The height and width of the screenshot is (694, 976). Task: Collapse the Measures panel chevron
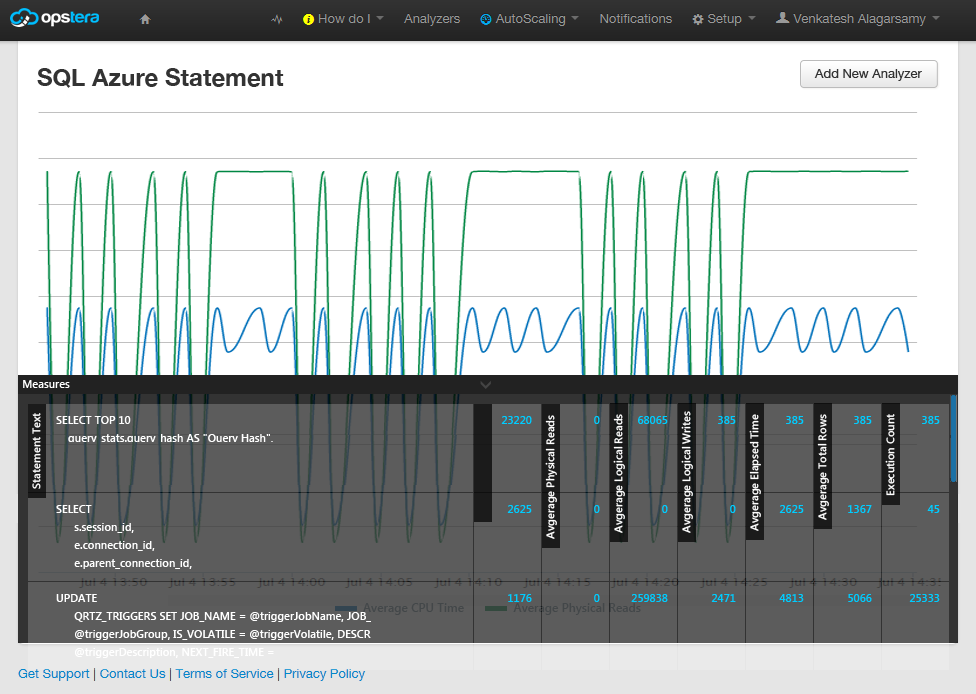[x=486, y=385]
